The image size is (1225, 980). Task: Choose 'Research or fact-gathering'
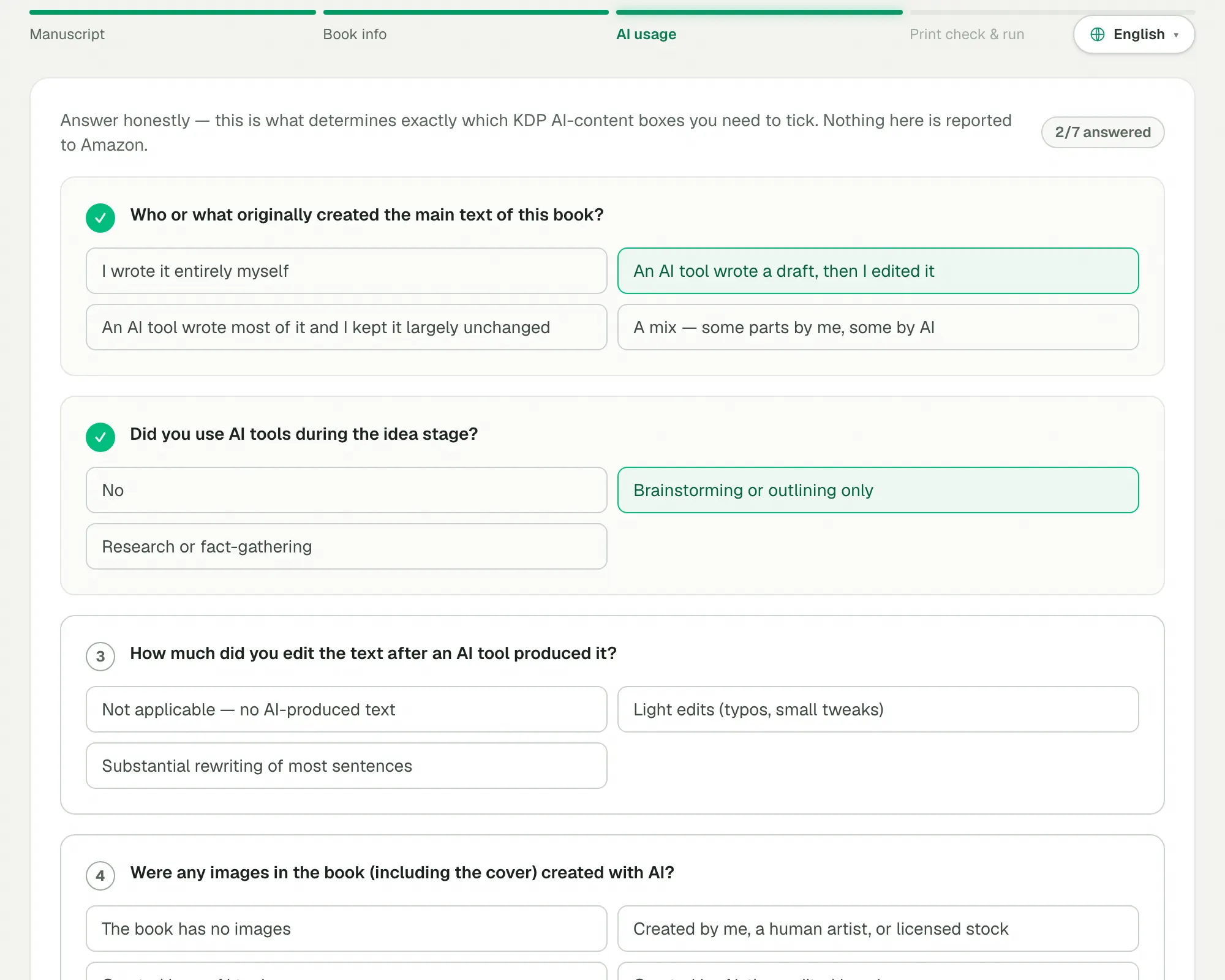click(x=347, y=546)
